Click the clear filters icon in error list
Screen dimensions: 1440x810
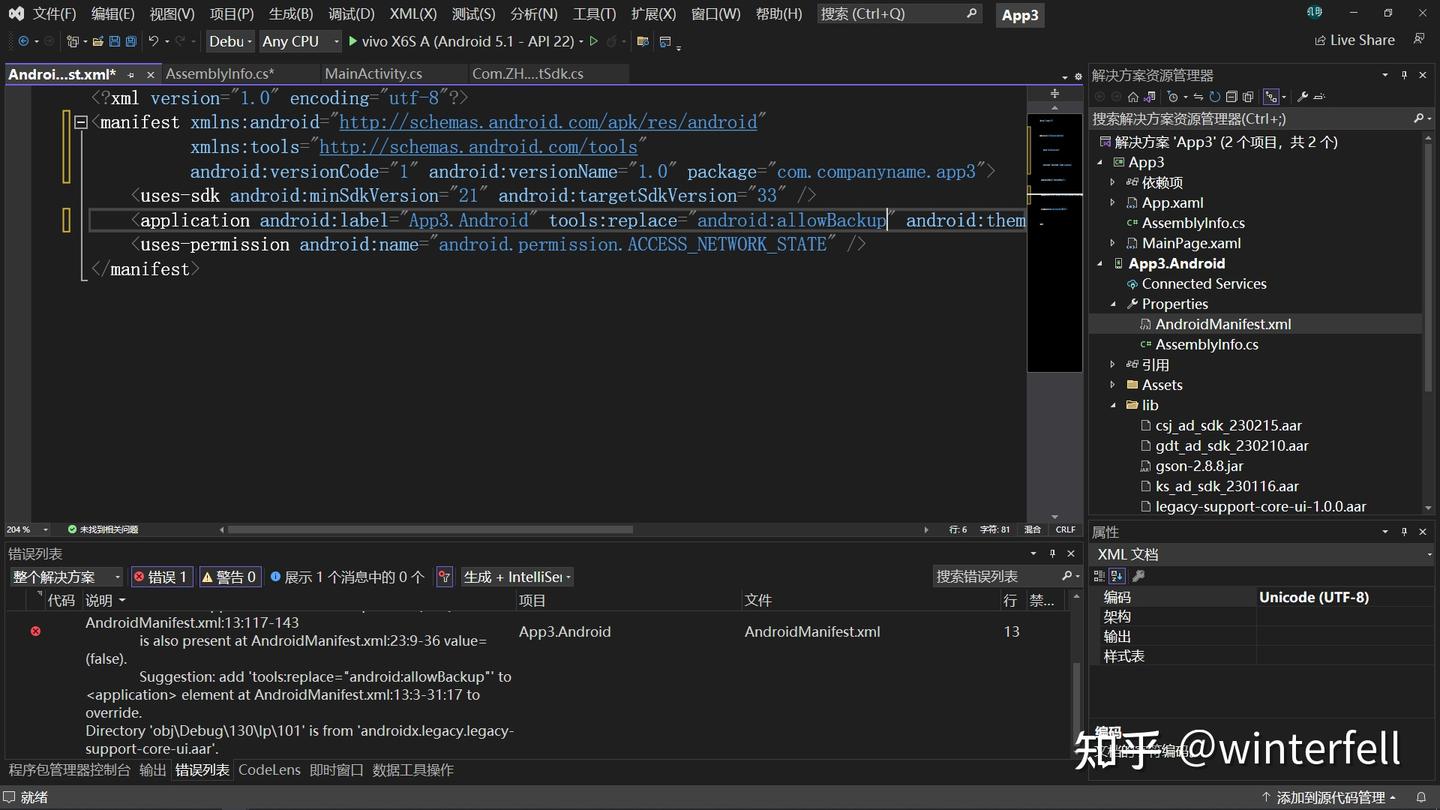click(x=444, y=577)
